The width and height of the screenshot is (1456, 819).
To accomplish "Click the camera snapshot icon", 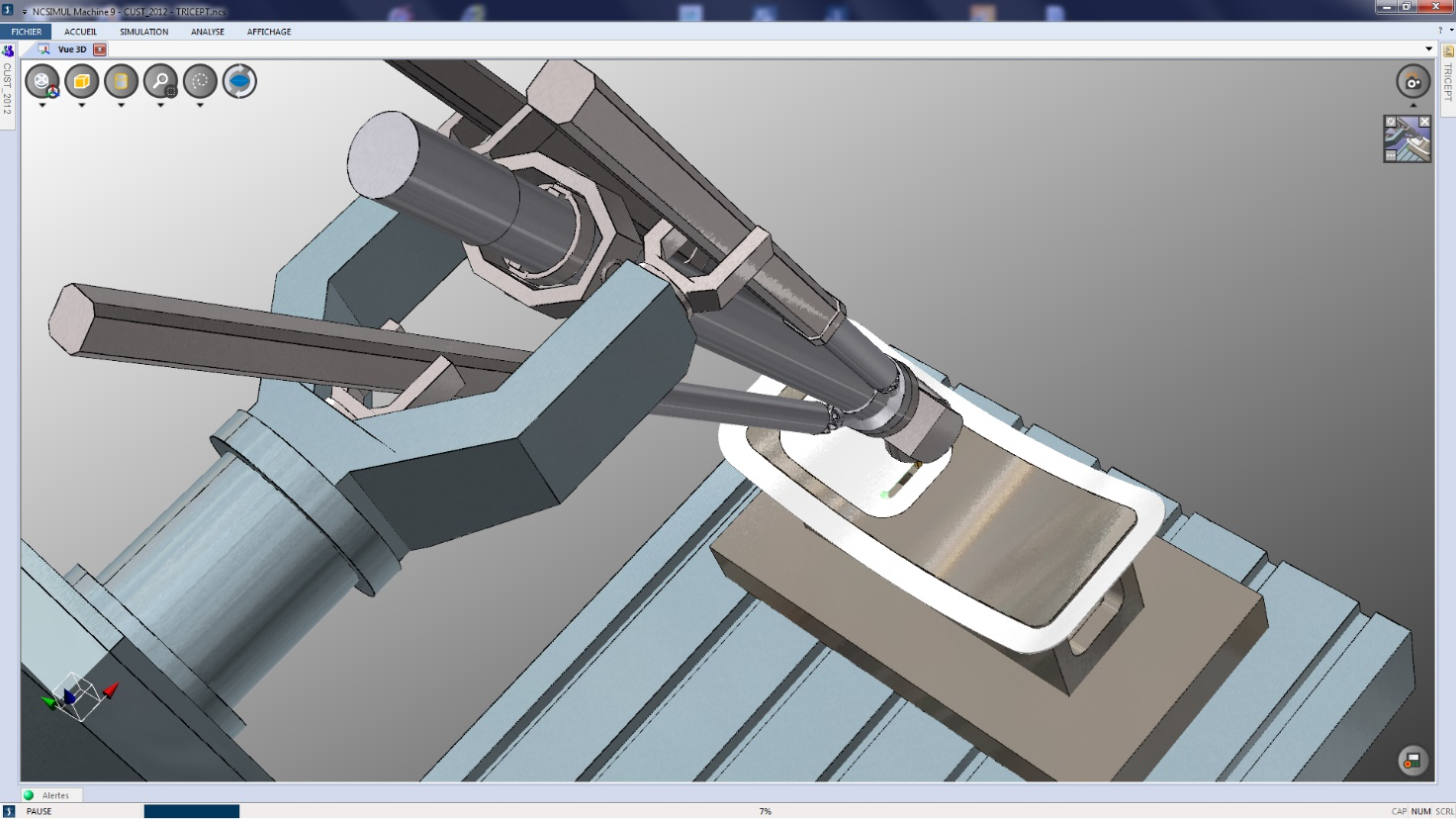I will [x=1412, y=82].
